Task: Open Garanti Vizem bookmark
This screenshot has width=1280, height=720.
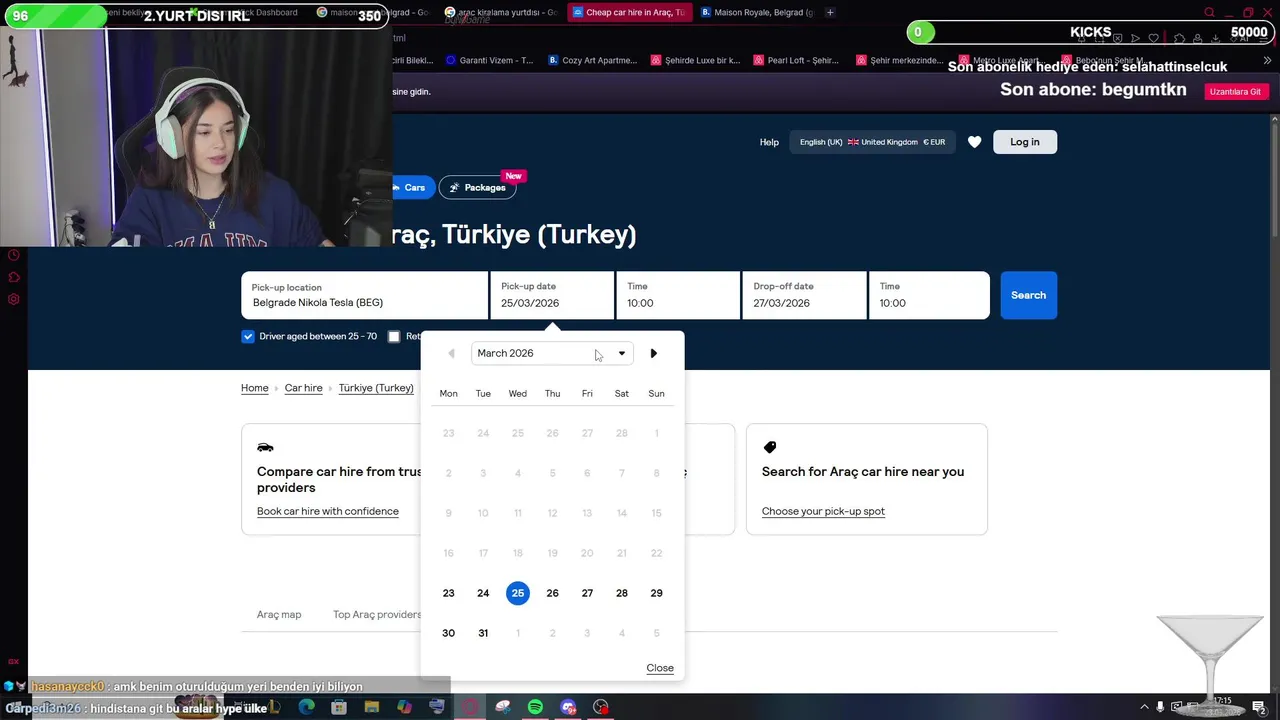Action: (489, 60)
